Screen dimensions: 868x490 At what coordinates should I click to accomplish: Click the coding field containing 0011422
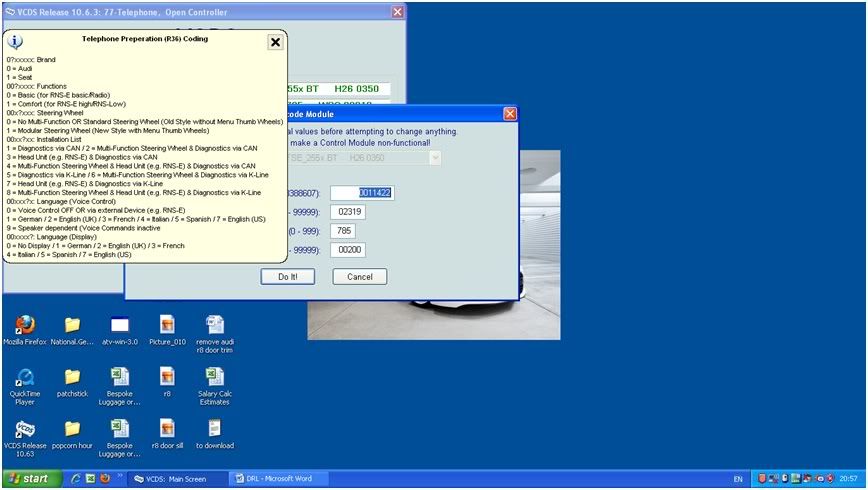362,192
